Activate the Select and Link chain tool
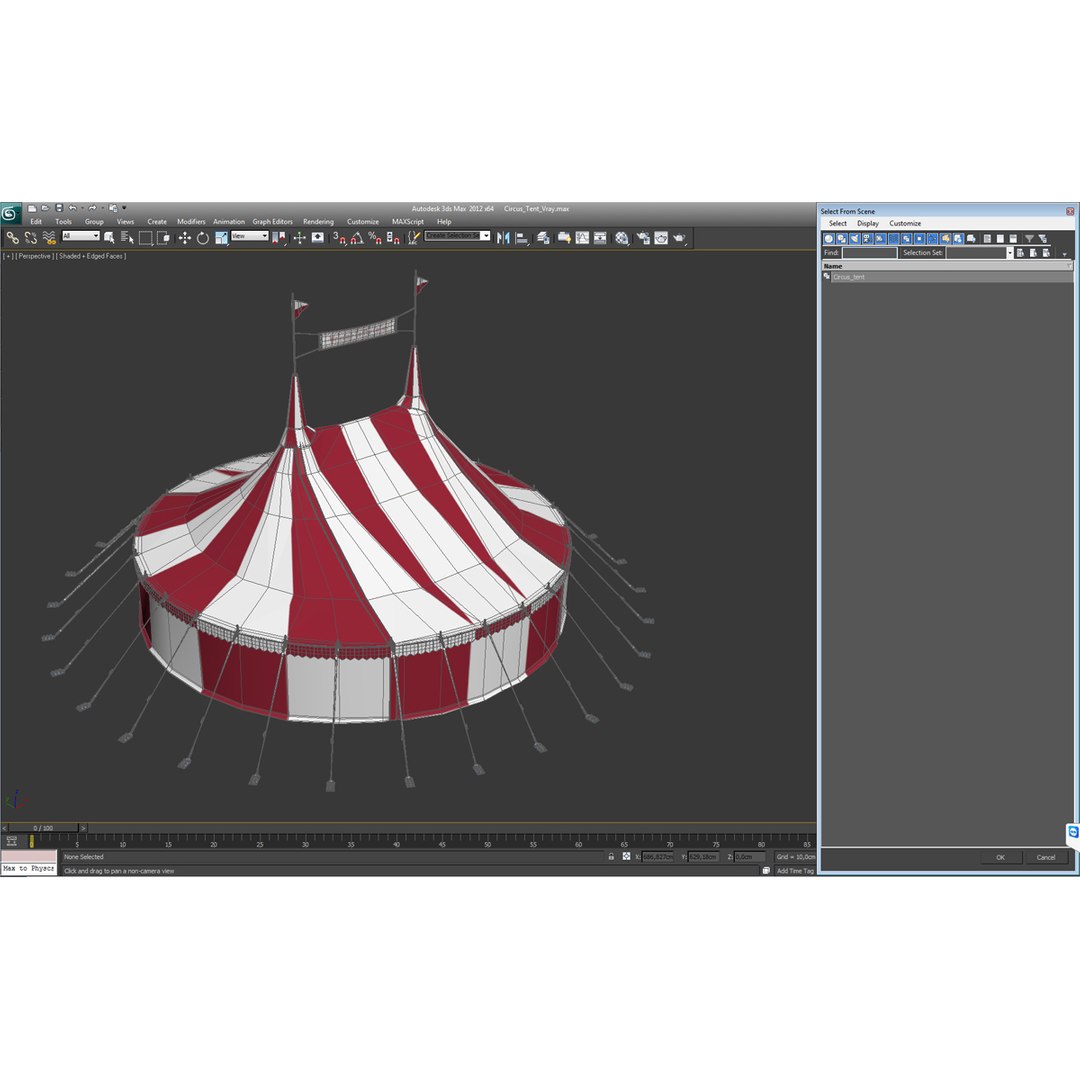 (x=12, y=238)
